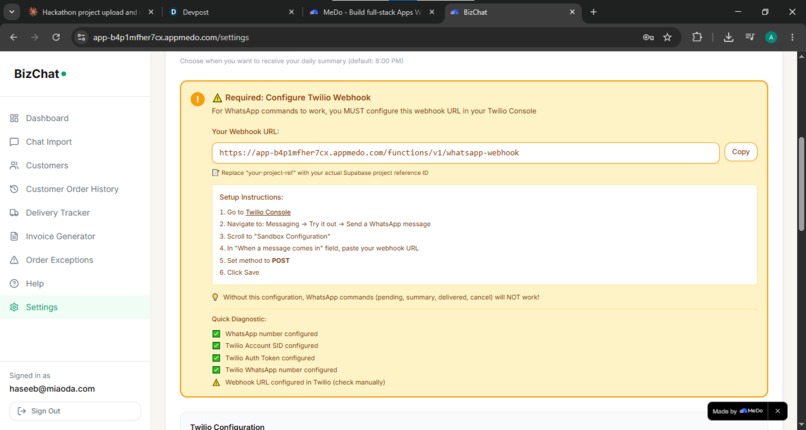Viewport: 806px width, 430px height.
Task: Click the BizChat logo
Action: click(x=40, y=74)
